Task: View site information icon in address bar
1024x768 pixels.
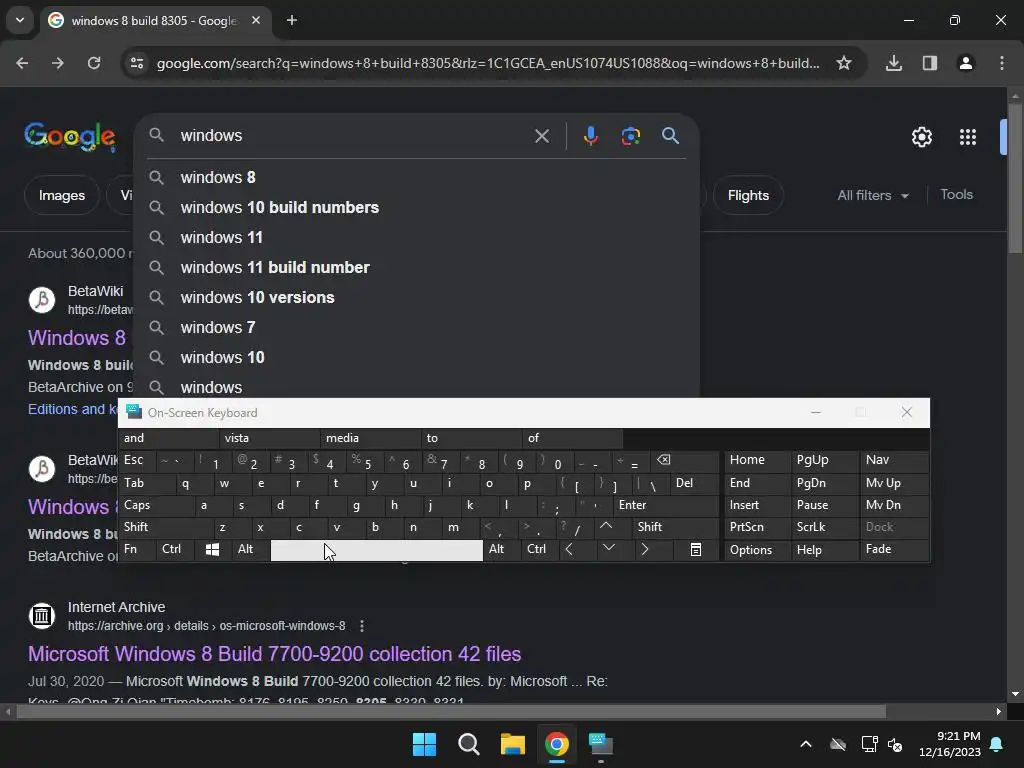Action: (x=136, y=63)
